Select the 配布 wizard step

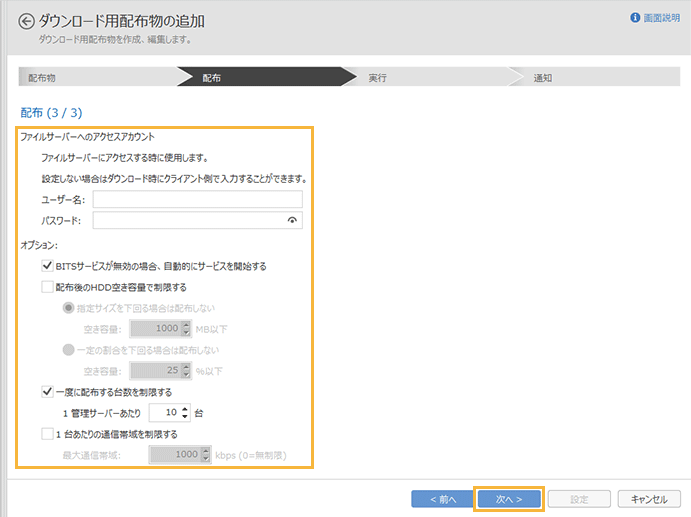pos(267,78)
